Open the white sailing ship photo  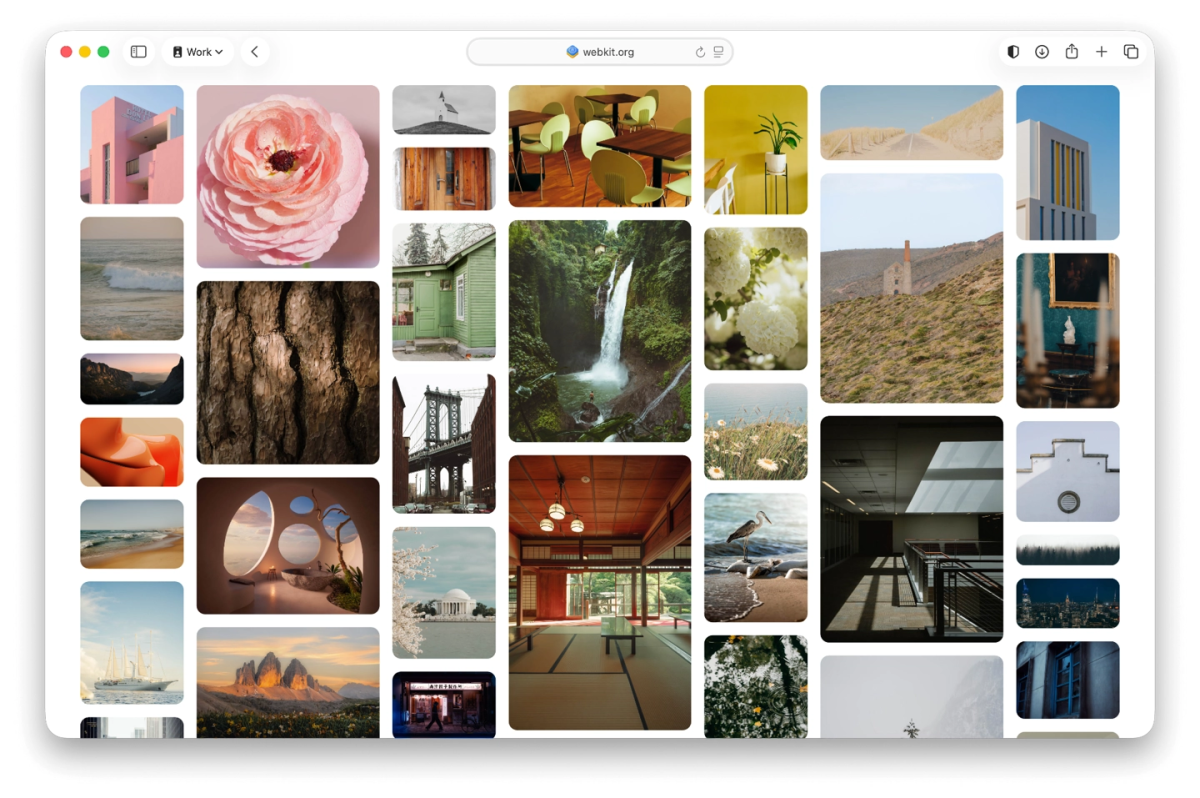coord(132,642)
